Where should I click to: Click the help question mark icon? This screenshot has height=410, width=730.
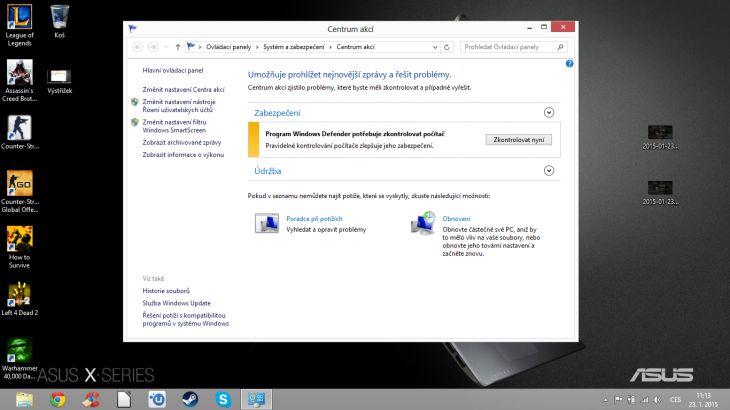tap(569, 64)
